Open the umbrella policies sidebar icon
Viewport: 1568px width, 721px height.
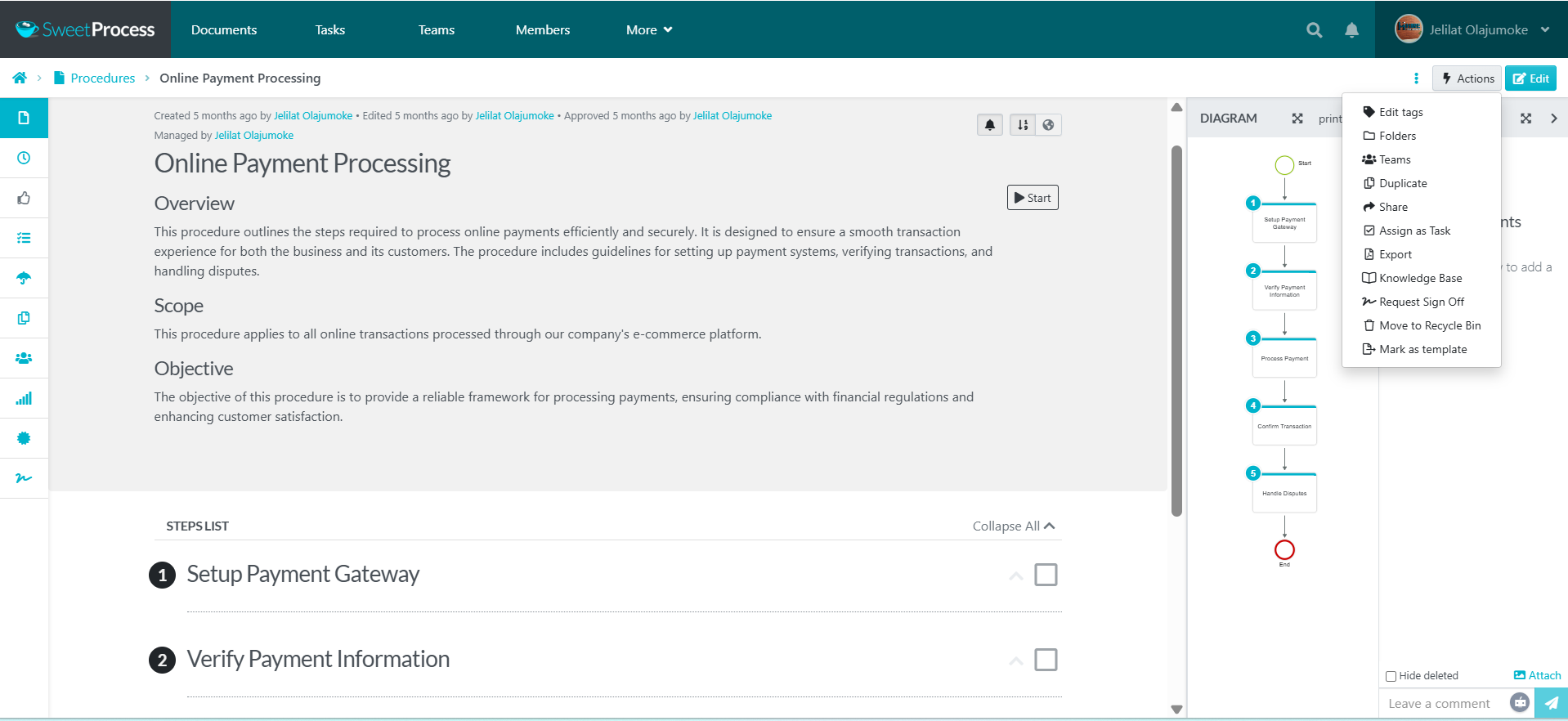click(24, 278)
